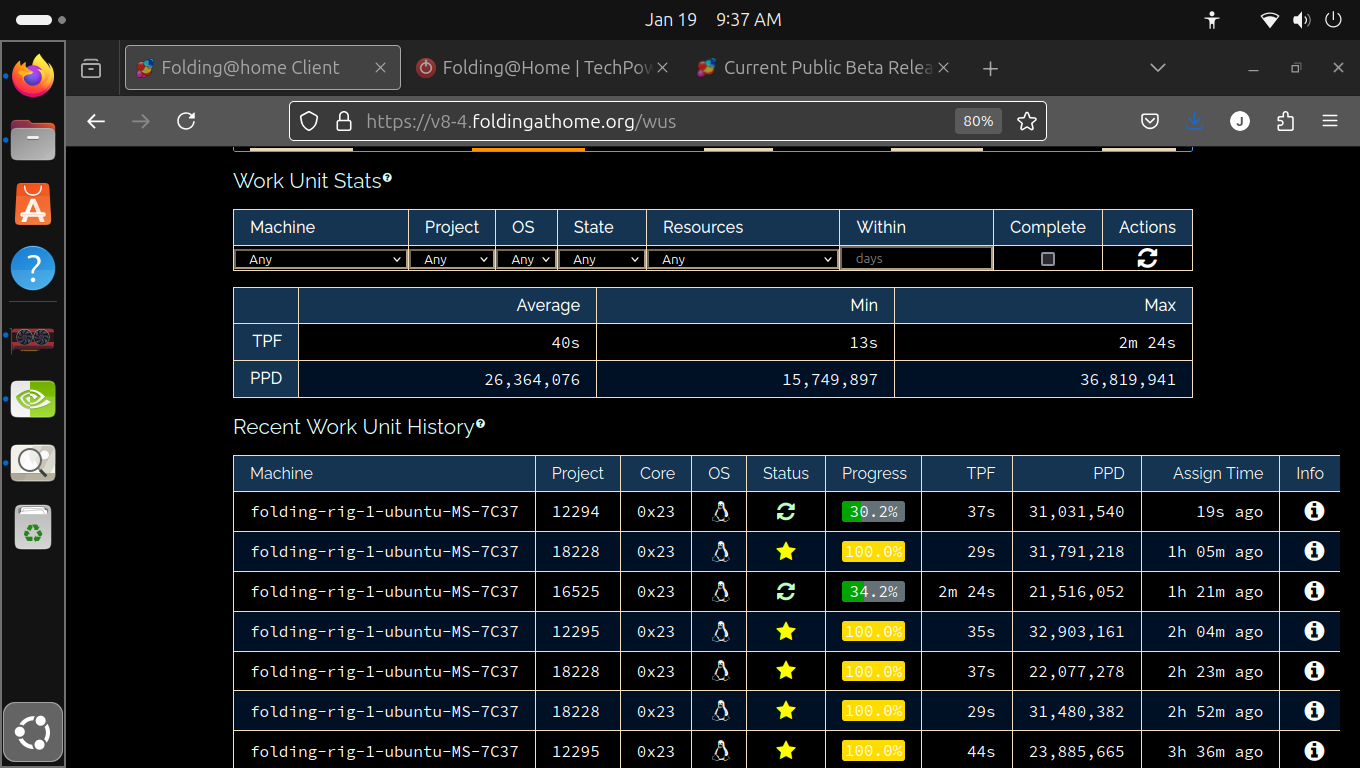
Task: Click the help icon beside Recent Work Unit History
Action: (x=480, y=424)
